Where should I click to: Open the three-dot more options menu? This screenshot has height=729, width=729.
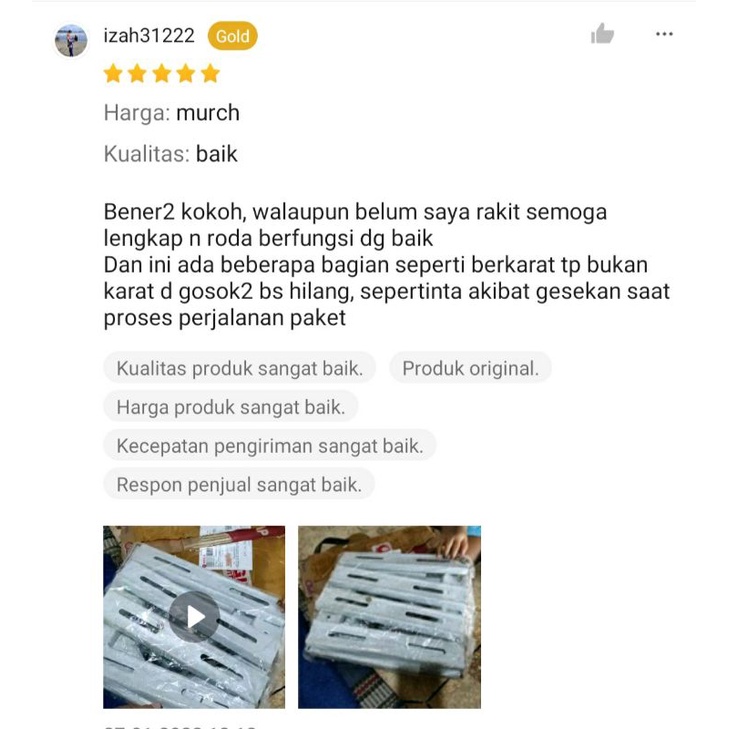coord(664,34)
